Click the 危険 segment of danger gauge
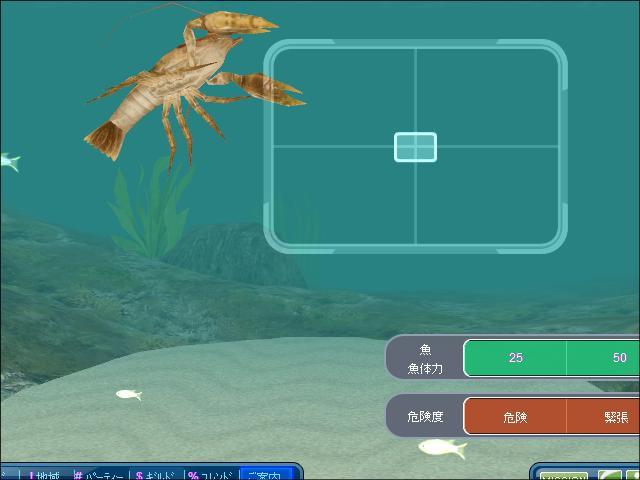Viewport: 640px width, 480px height. (515, 417)
